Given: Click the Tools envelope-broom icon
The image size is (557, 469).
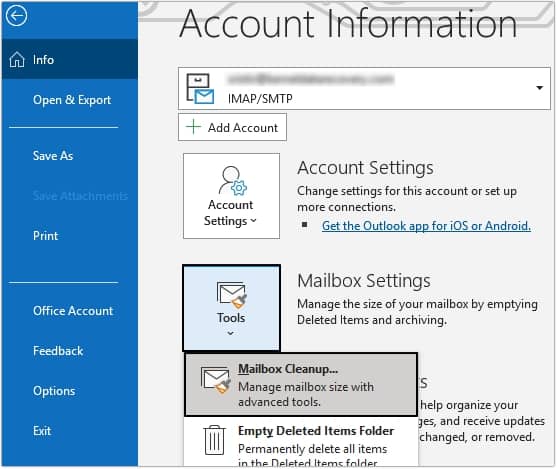Looking at the screenshot, I should (x=232, y=295).
